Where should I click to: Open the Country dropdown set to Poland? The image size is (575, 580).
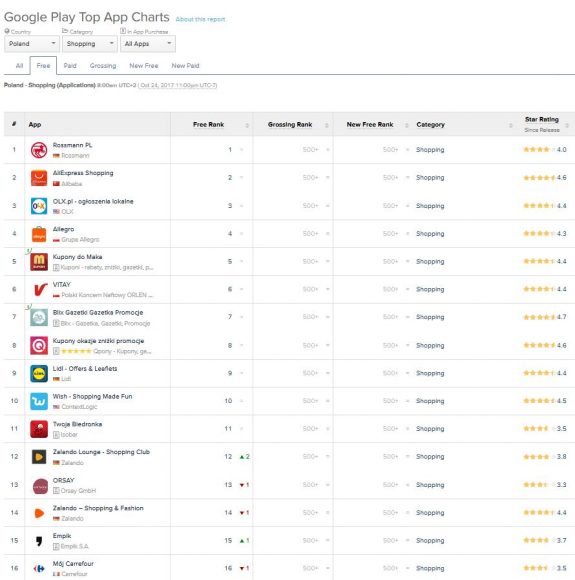[32, 44]
